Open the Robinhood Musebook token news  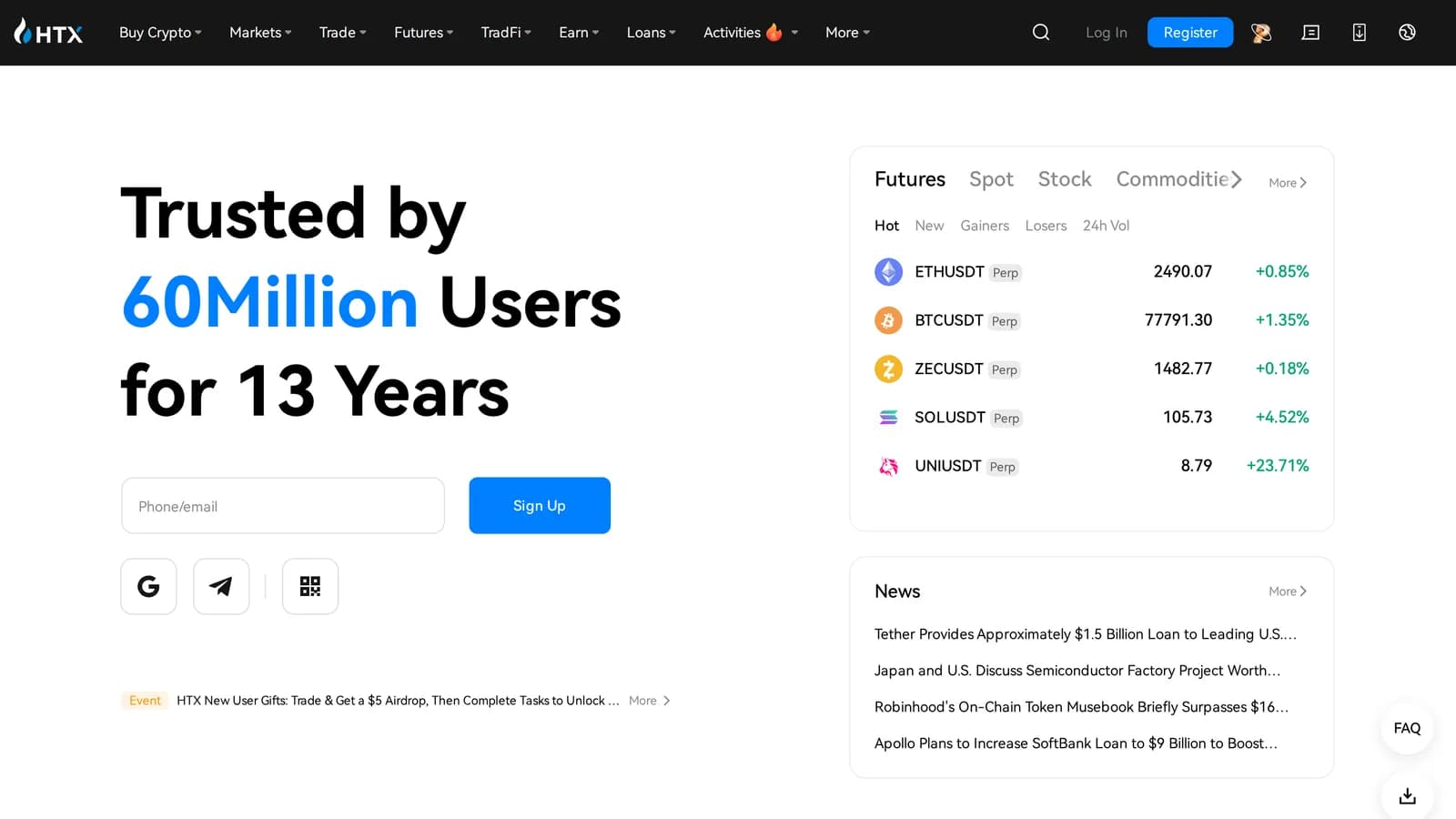tap(1081, 707)
